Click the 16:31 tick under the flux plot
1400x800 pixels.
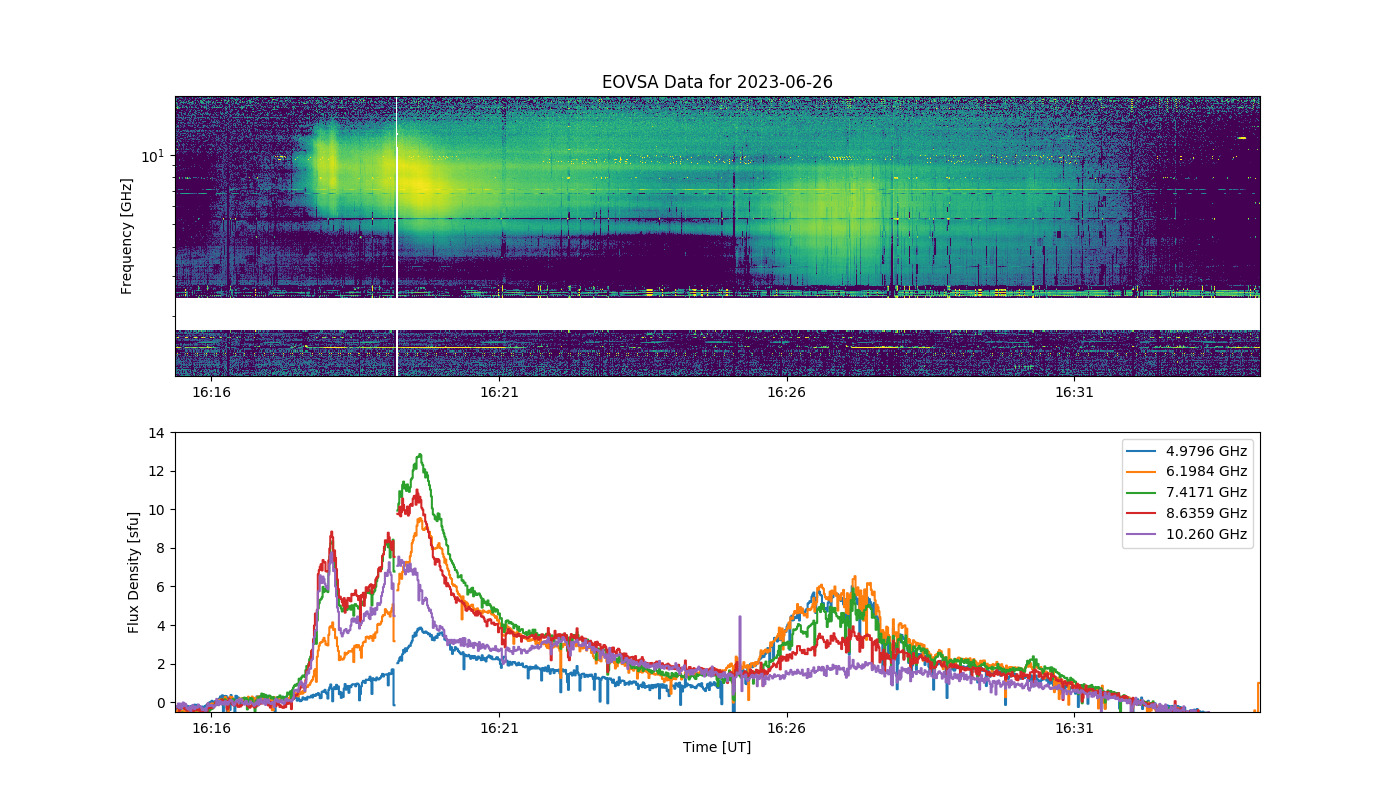click(x=1074, y=728)
